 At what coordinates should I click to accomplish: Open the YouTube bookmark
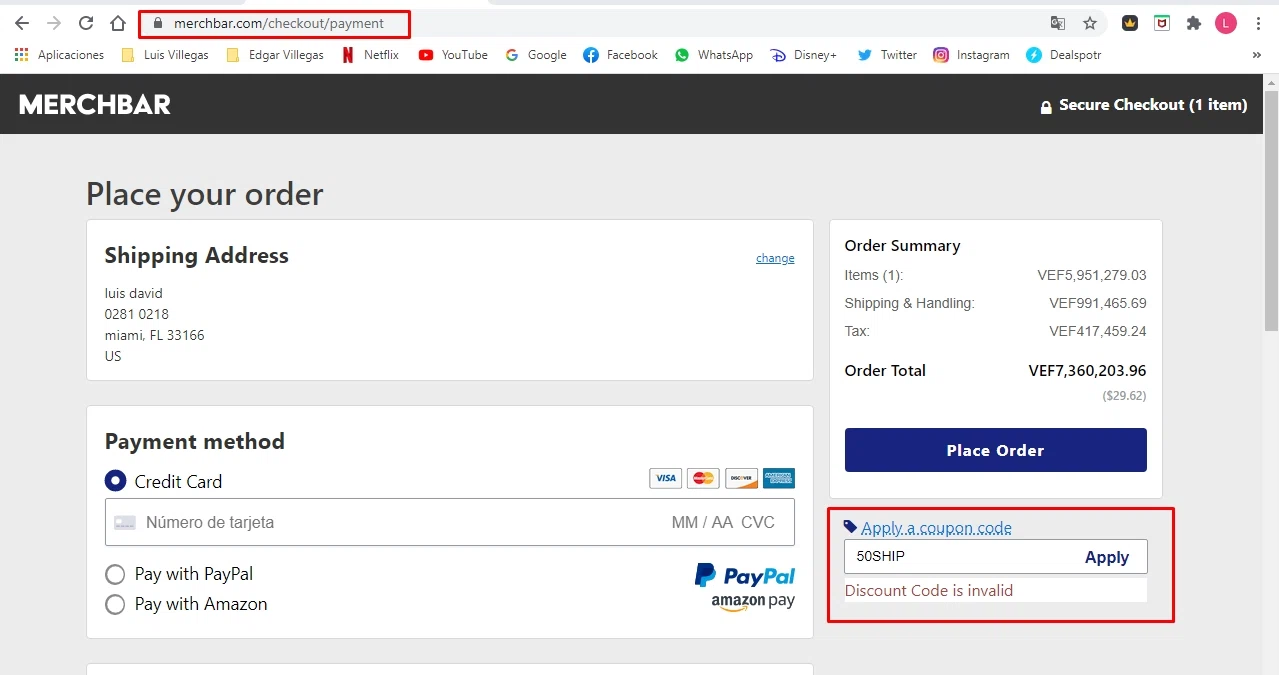(453, 55)
